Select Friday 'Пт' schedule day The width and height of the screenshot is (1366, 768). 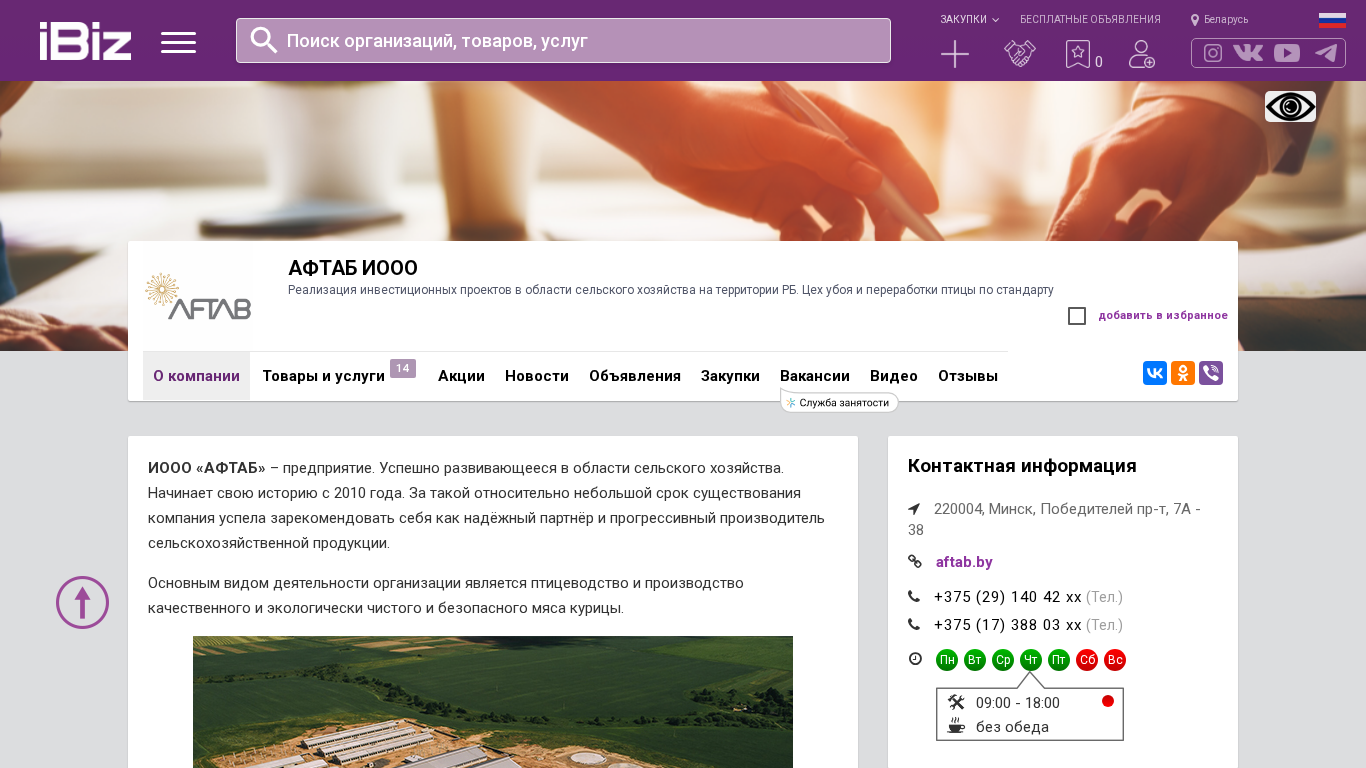click(1059, 660)
